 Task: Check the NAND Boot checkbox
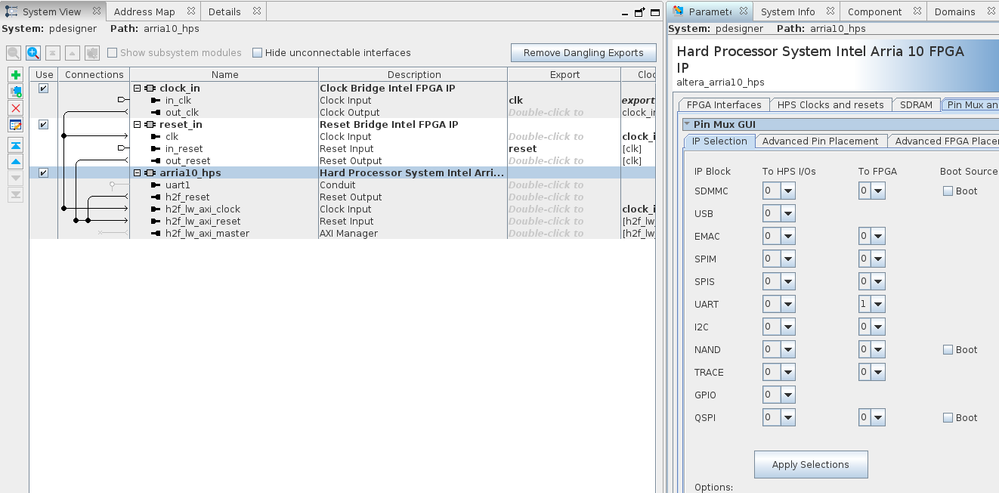pos(948,350)
